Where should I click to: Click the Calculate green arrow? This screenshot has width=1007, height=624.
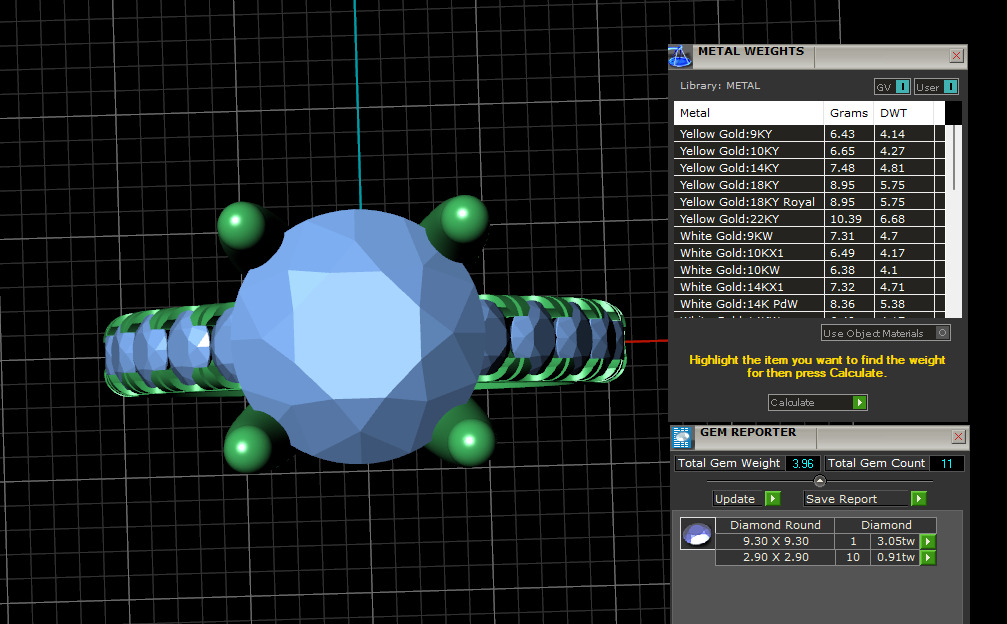point(859,403)
